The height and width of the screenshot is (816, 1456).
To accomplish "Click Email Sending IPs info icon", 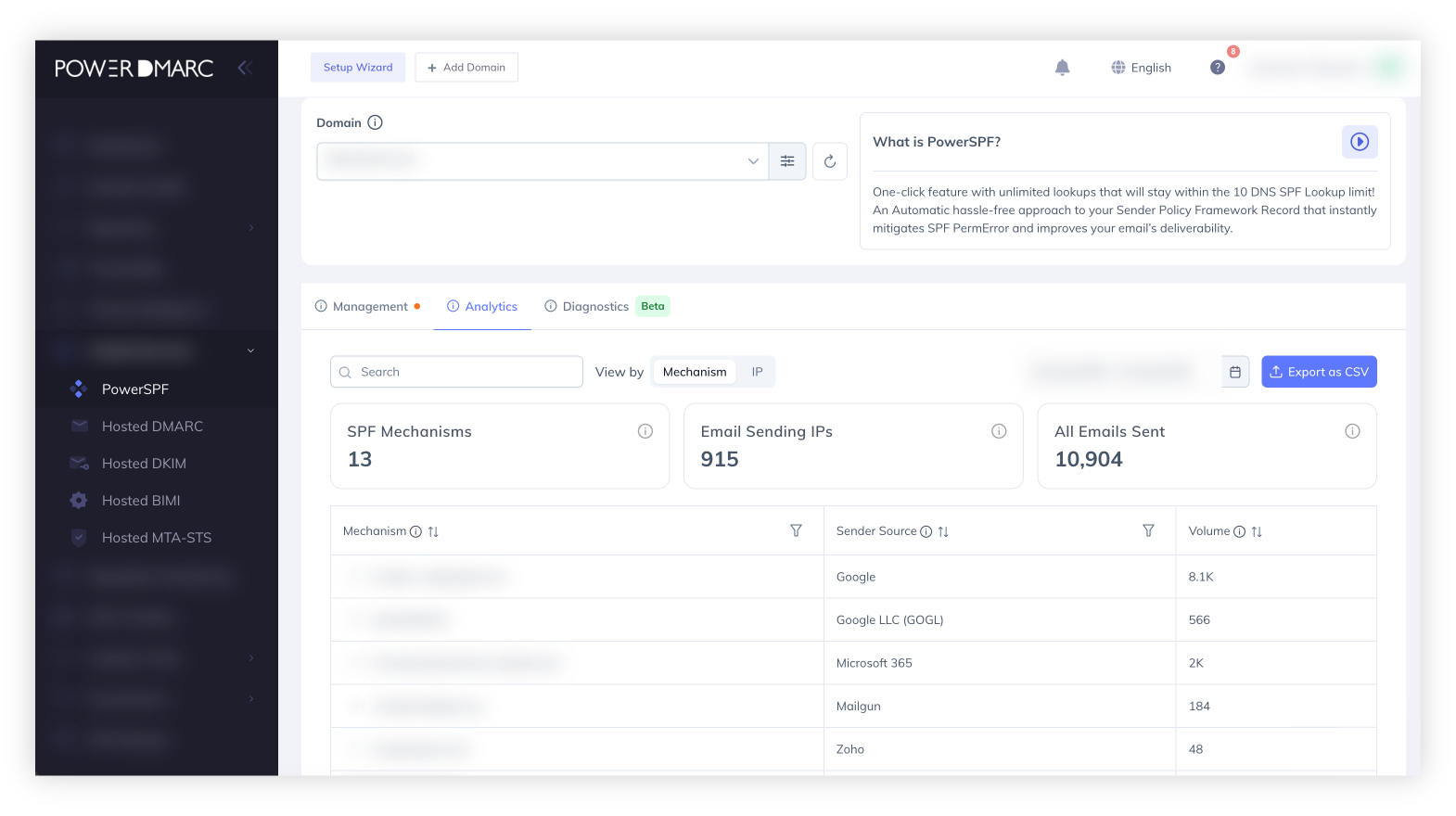I will pos(999,431).
